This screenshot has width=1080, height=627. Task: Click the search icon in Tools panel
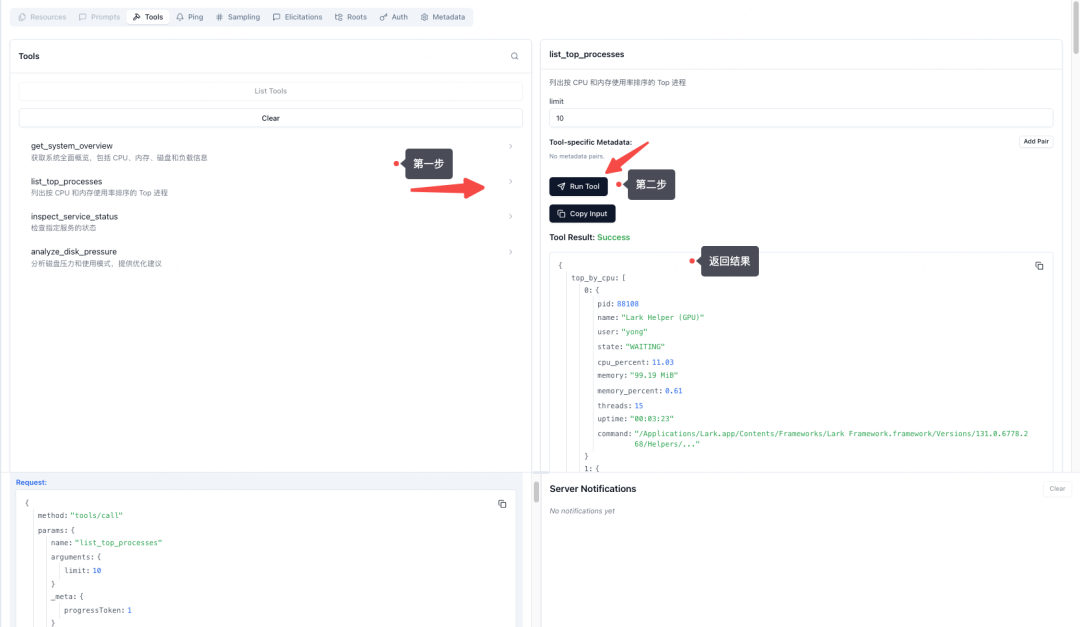pos(515,57)
